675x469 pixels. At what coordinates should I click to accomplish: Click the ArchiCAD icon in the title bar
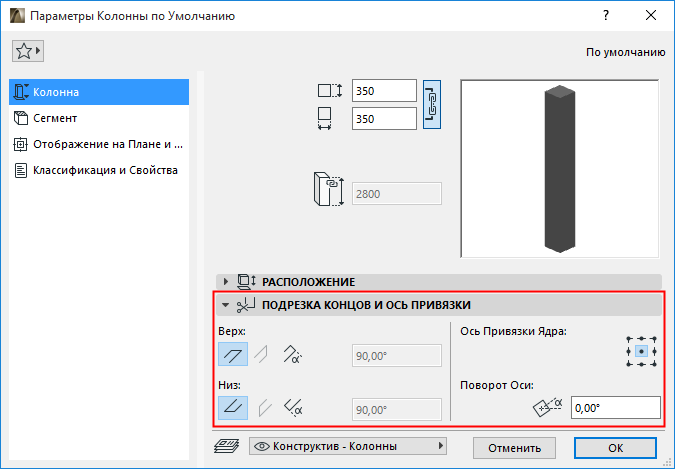click(17, 16)
